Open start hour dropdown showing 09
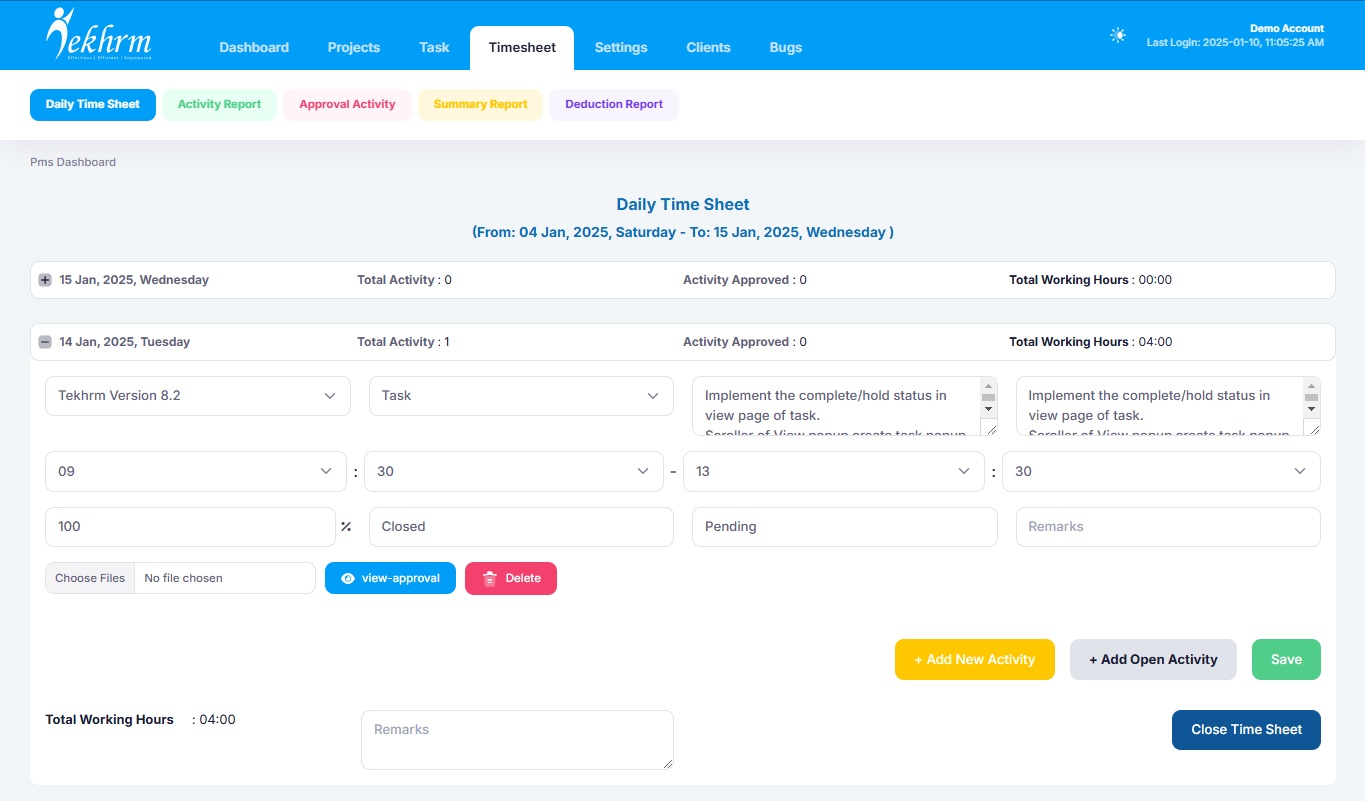The width and height of the screenshot is (1365, 801). coord(195,471)
